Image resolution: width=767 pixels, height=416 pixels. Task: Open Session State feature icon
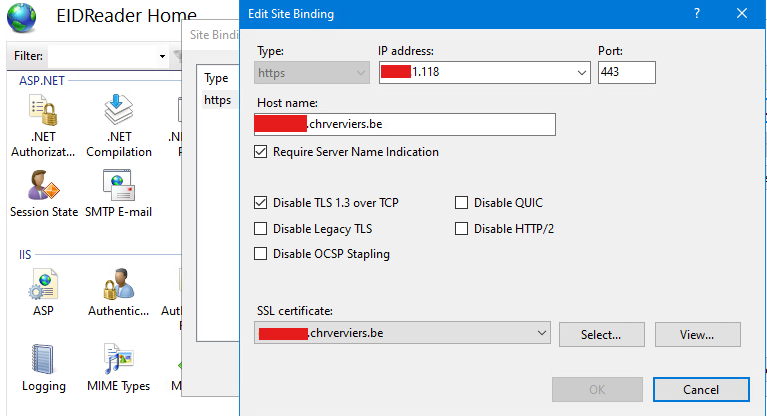[44, 185]
